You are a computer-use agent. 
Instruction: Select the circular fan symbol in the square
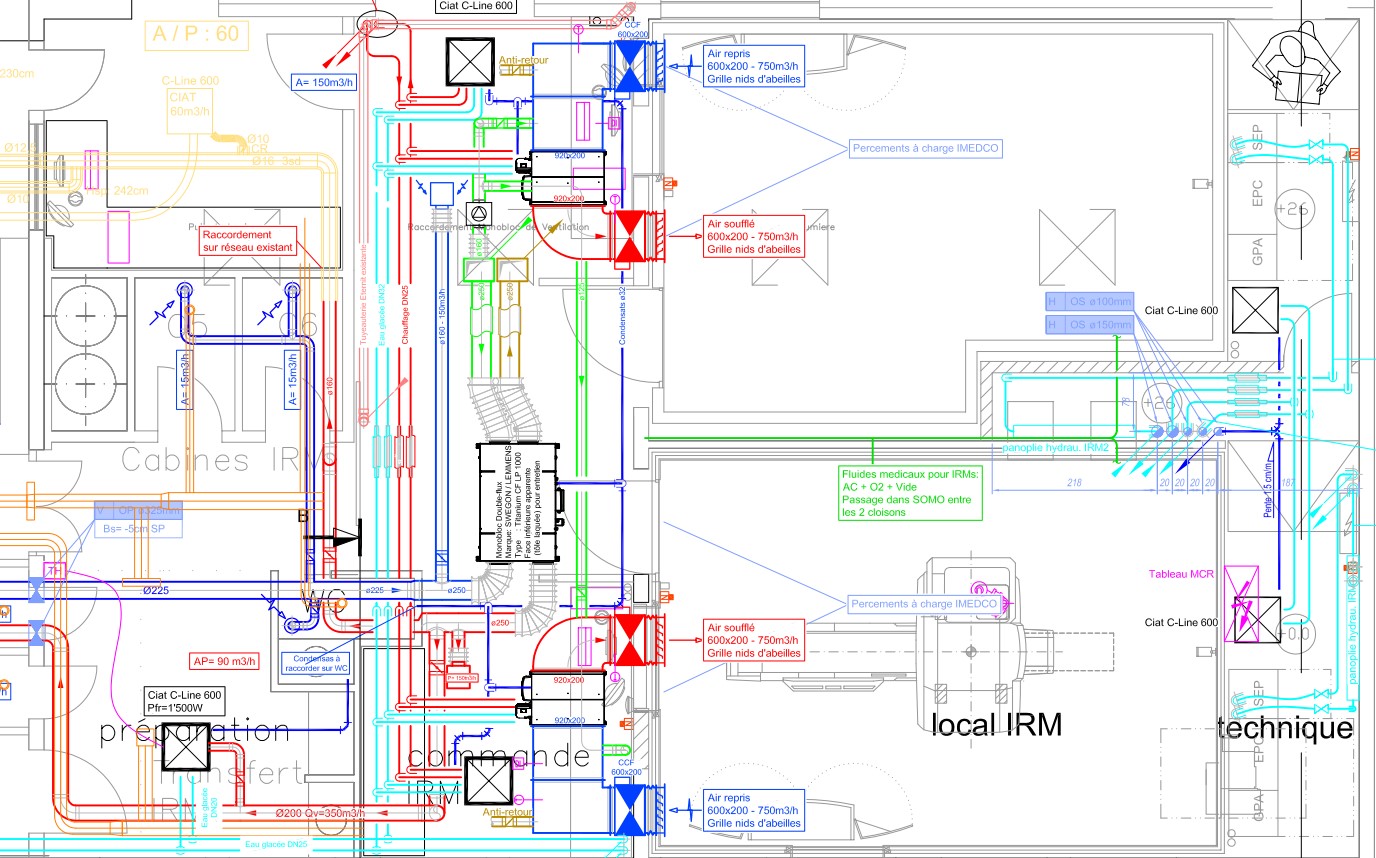click(478, 216)
